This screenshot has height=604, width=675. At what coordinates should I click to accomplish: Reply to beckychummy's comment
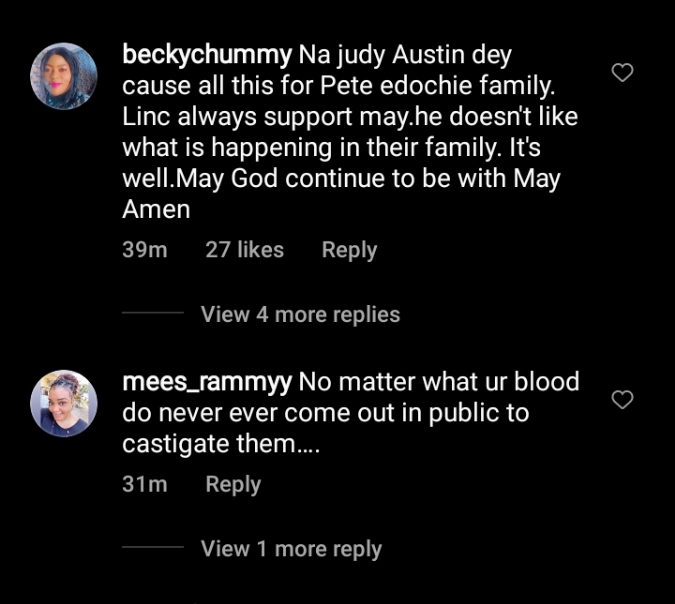[349, 250]
